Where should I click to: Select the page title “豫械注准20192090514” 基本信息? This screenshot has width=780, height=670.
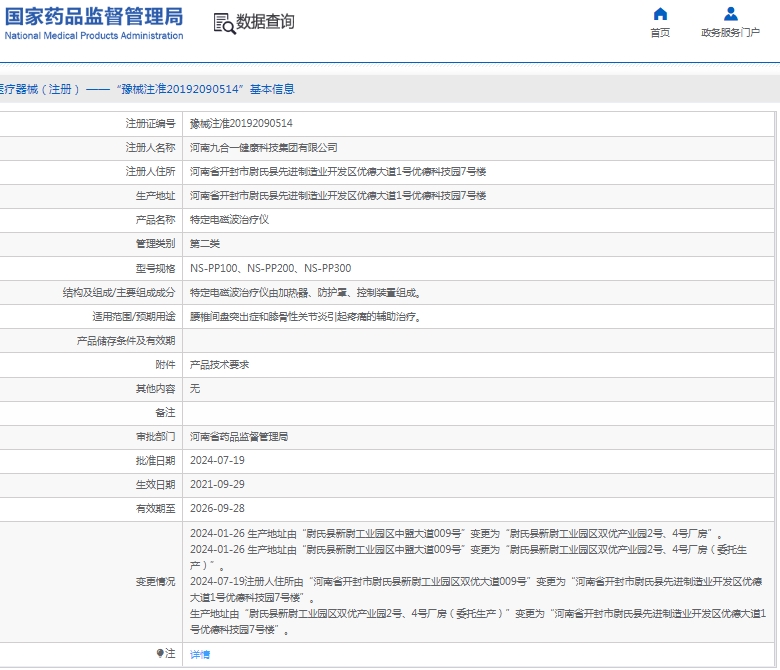(x=205, y=89)
